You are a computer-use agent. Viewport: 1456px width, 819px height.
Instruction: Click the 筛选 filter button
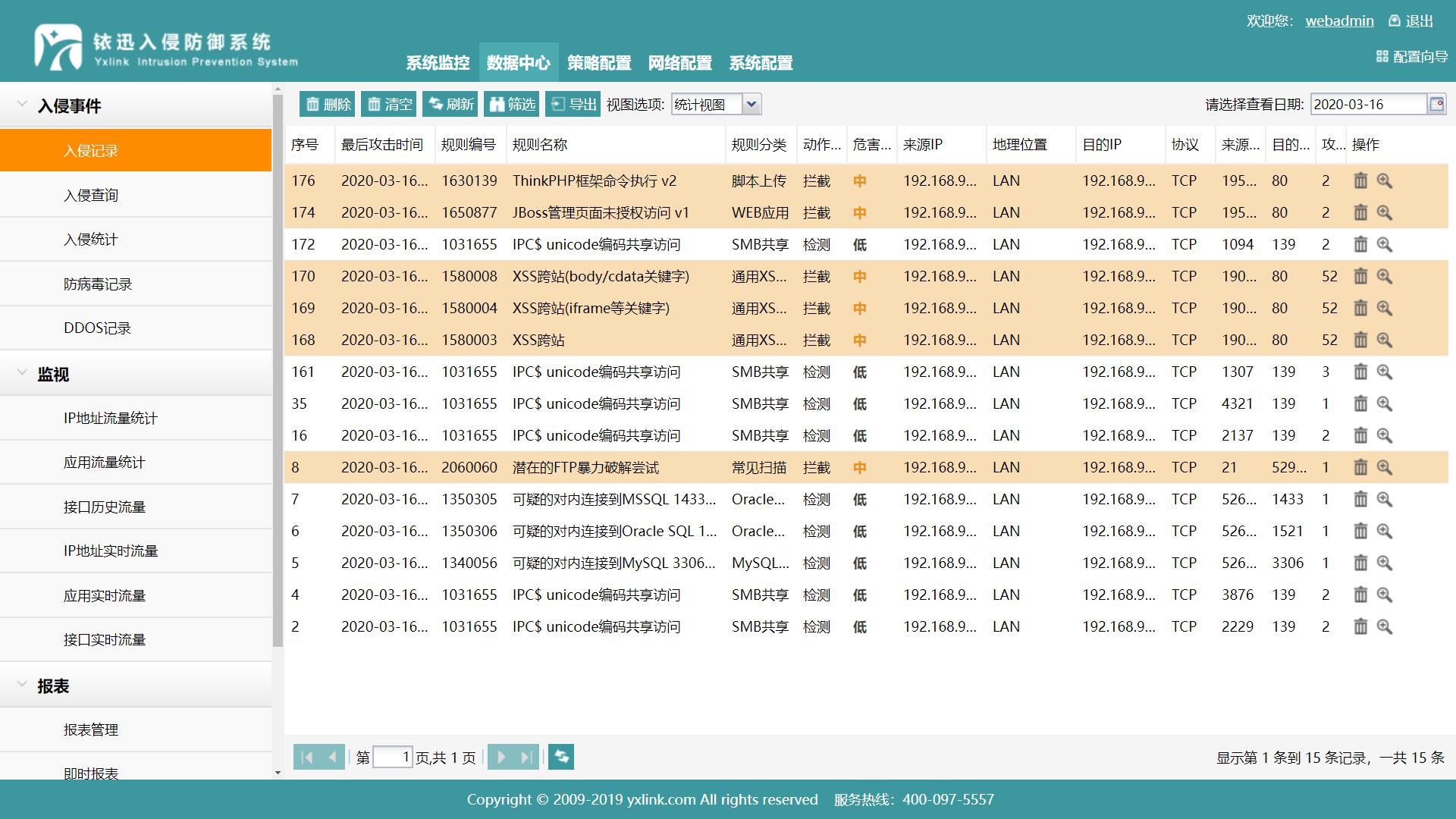point(512,104)
